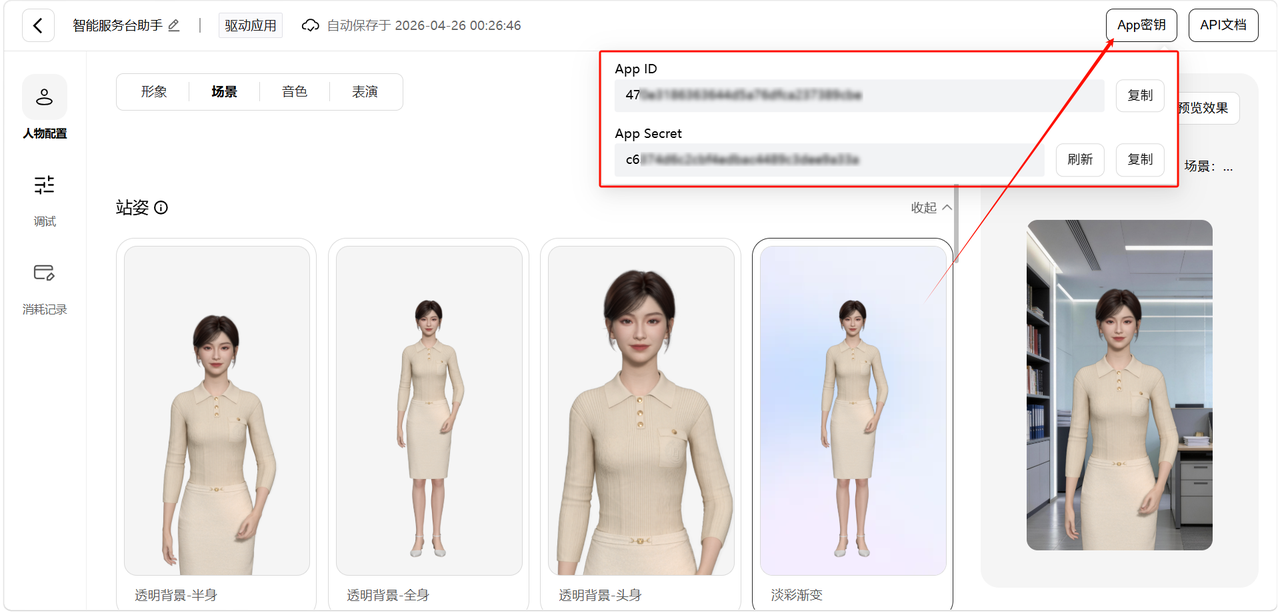Edit the app name 智能服务台助手 pencil icon

174,26
